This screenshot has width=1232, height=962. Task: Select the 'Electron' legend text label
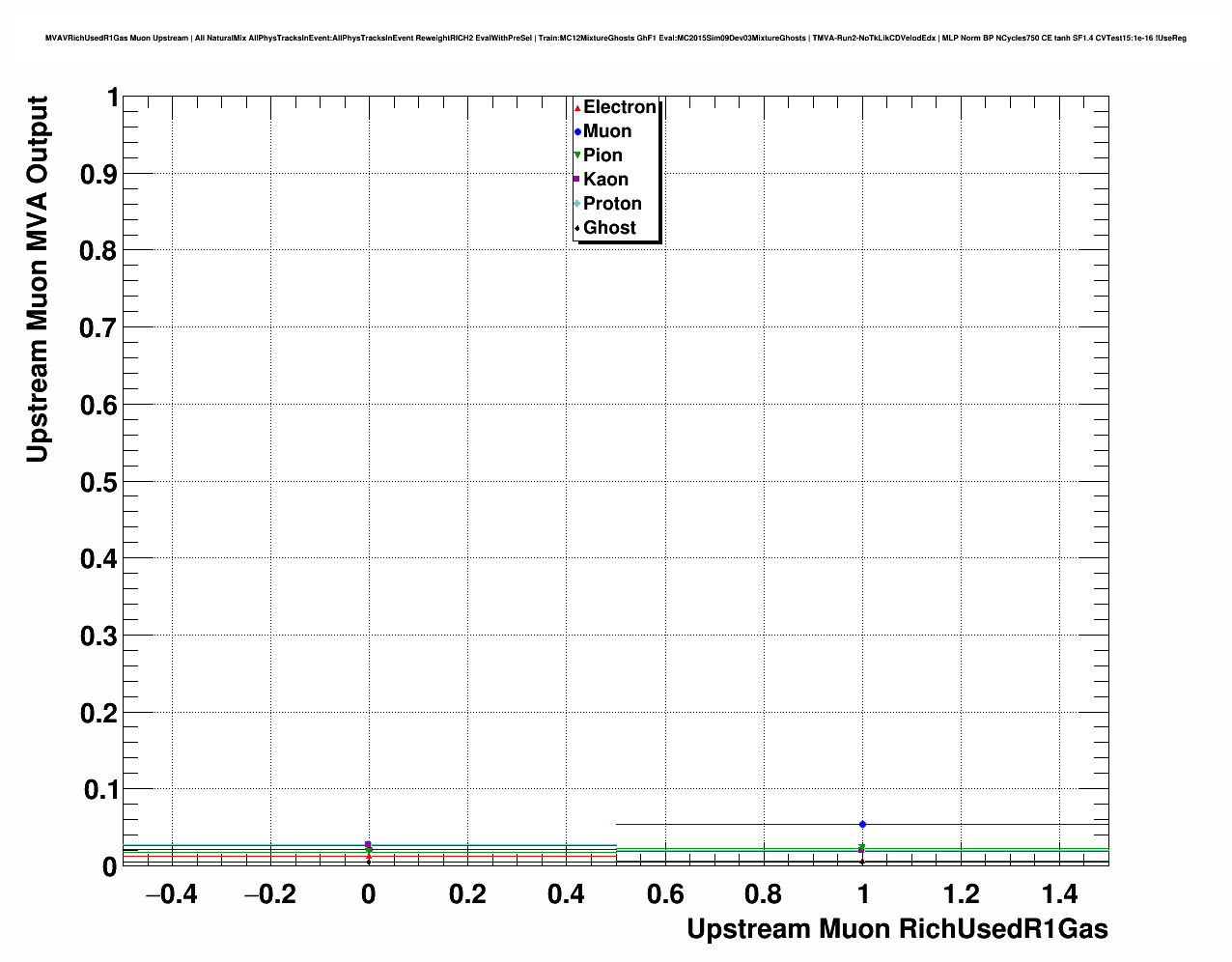click(x=620, y=107)
